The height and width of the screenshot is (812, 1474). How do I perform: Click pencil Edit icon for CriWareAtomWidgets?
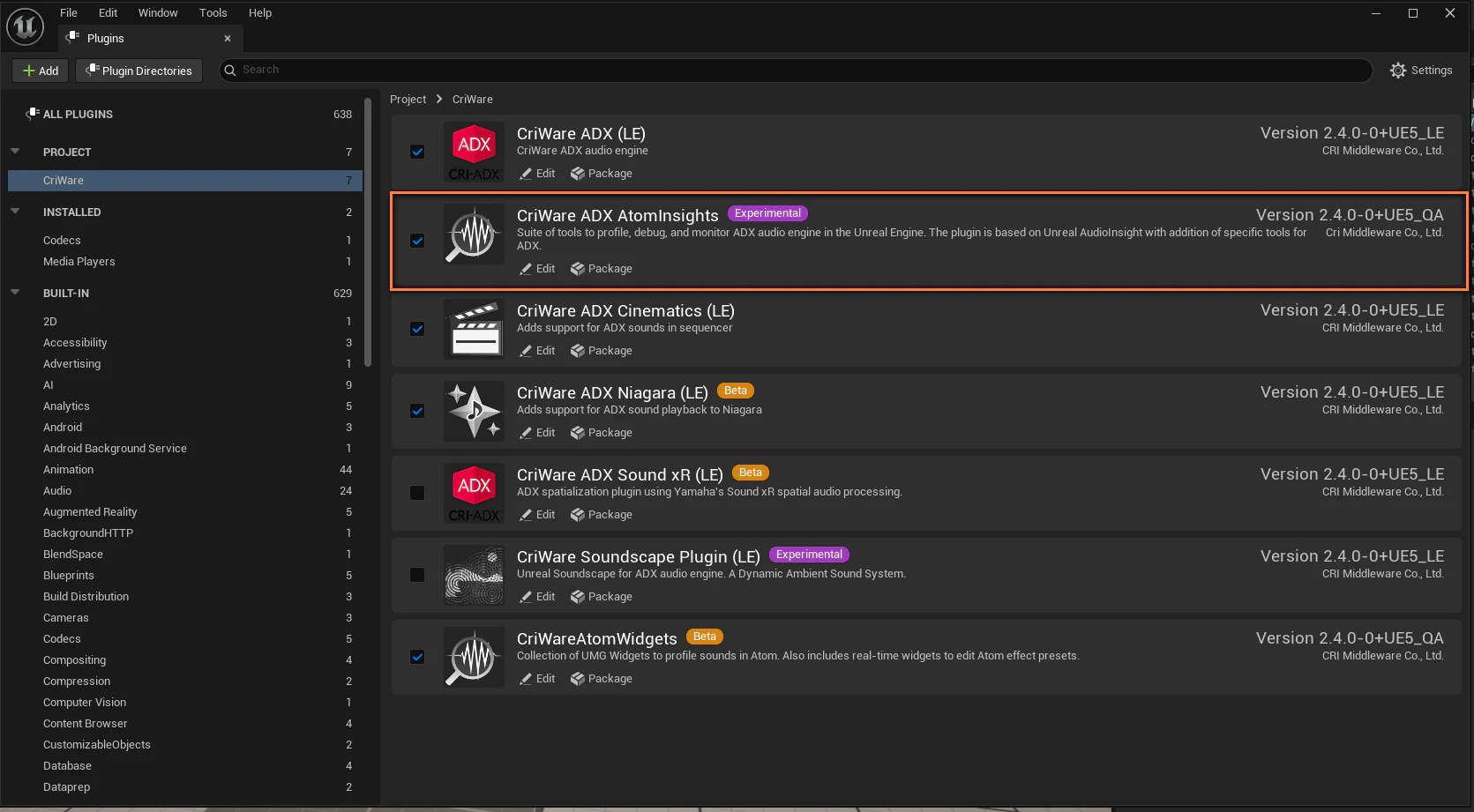[526, 679]
